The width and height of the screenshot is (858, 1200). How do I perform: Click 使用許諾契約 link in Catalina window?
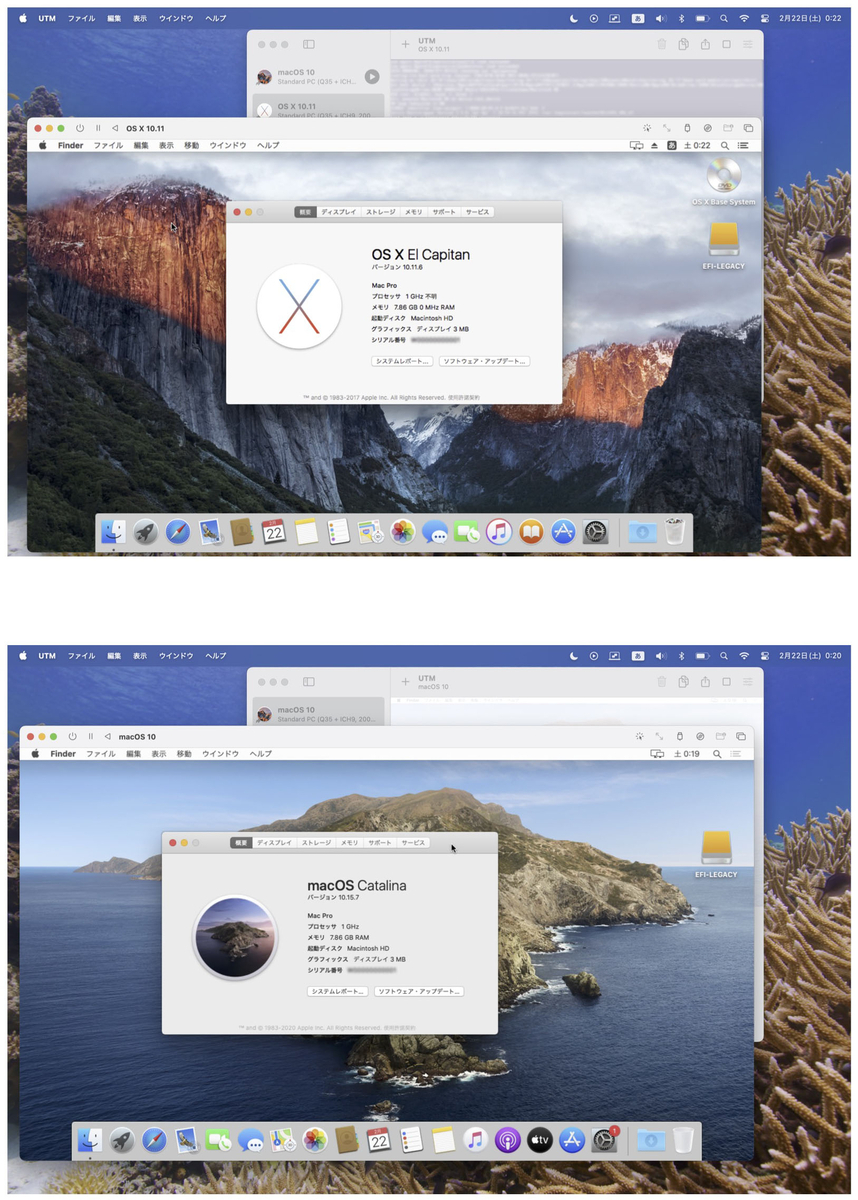tap(399, 1027)
